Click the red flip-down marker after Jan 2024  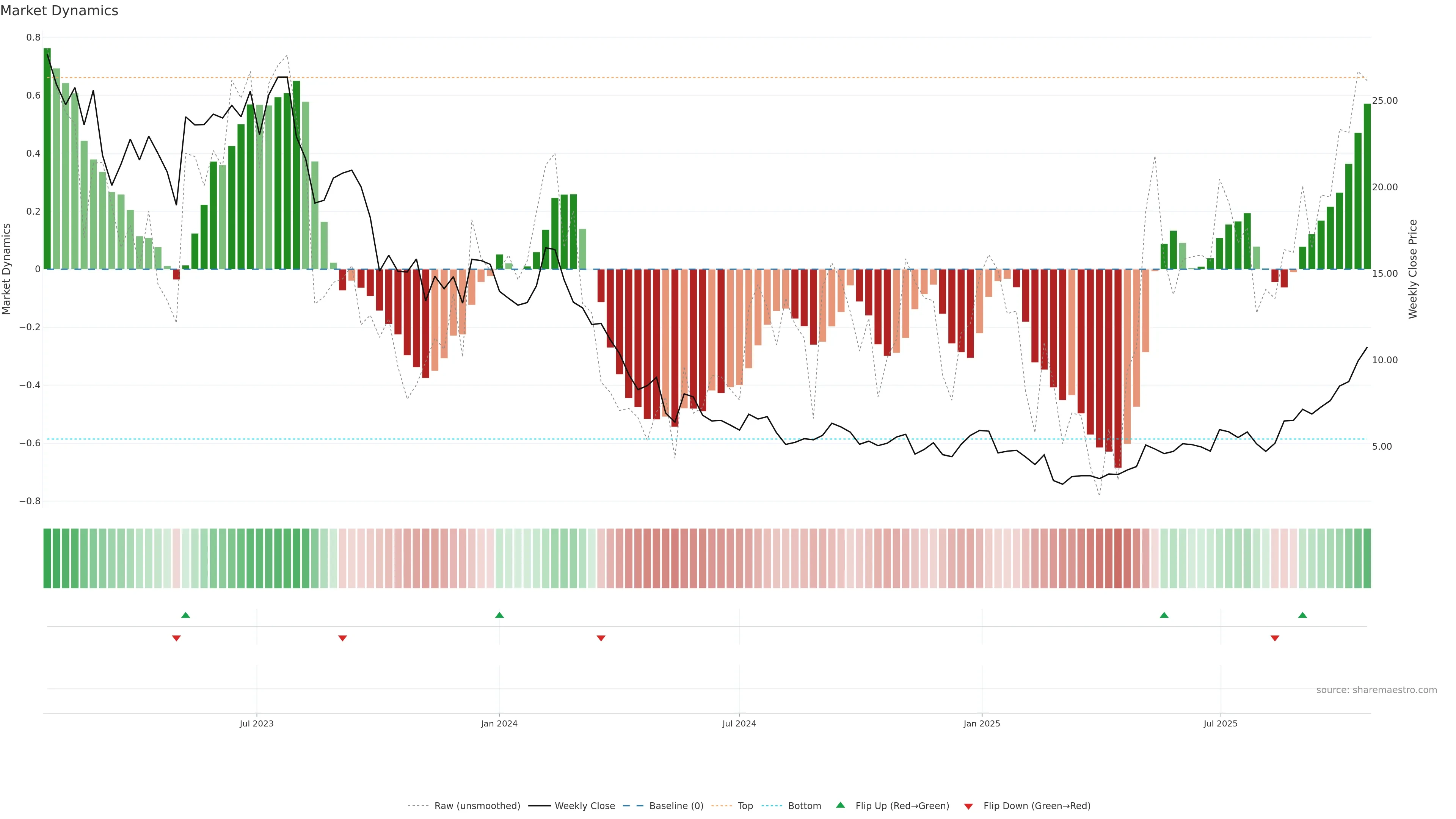[601, 638]
